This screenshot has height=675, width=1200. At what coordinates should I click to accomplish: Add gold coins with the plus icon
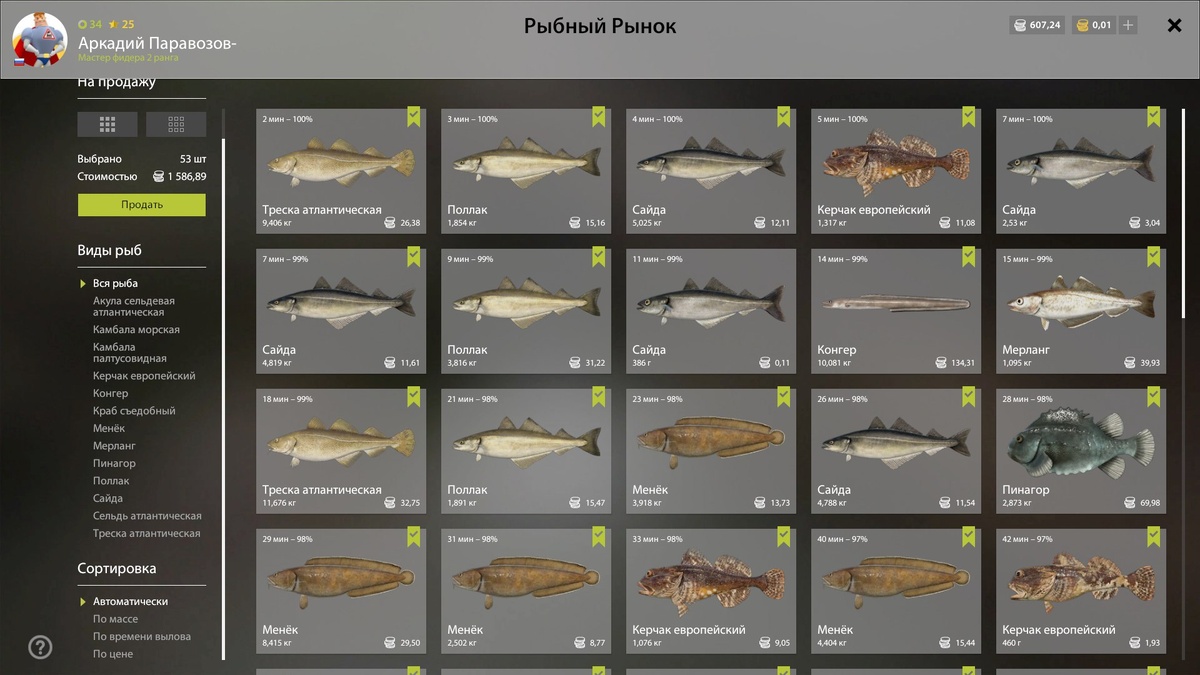point(1128,25)
